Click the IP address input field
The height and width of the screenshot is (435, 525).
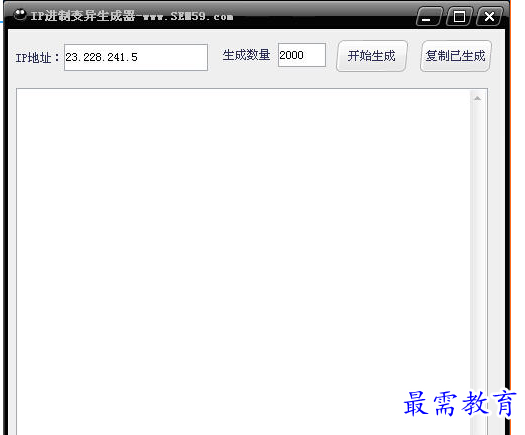136,57
